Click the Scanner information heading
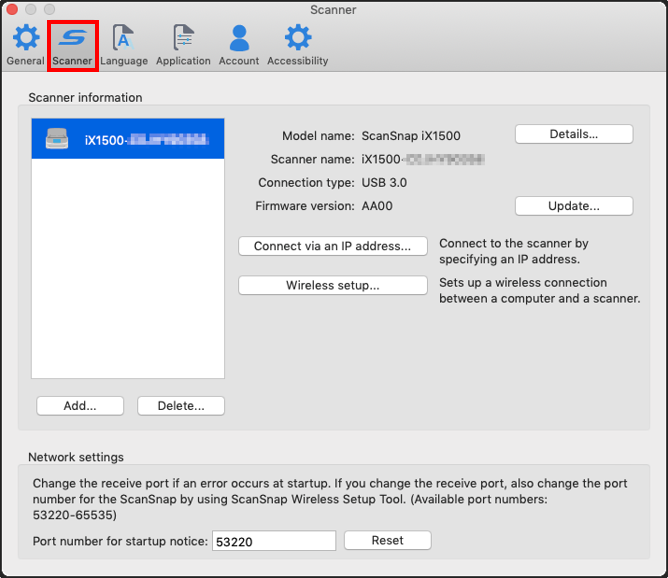 (85, 98)
